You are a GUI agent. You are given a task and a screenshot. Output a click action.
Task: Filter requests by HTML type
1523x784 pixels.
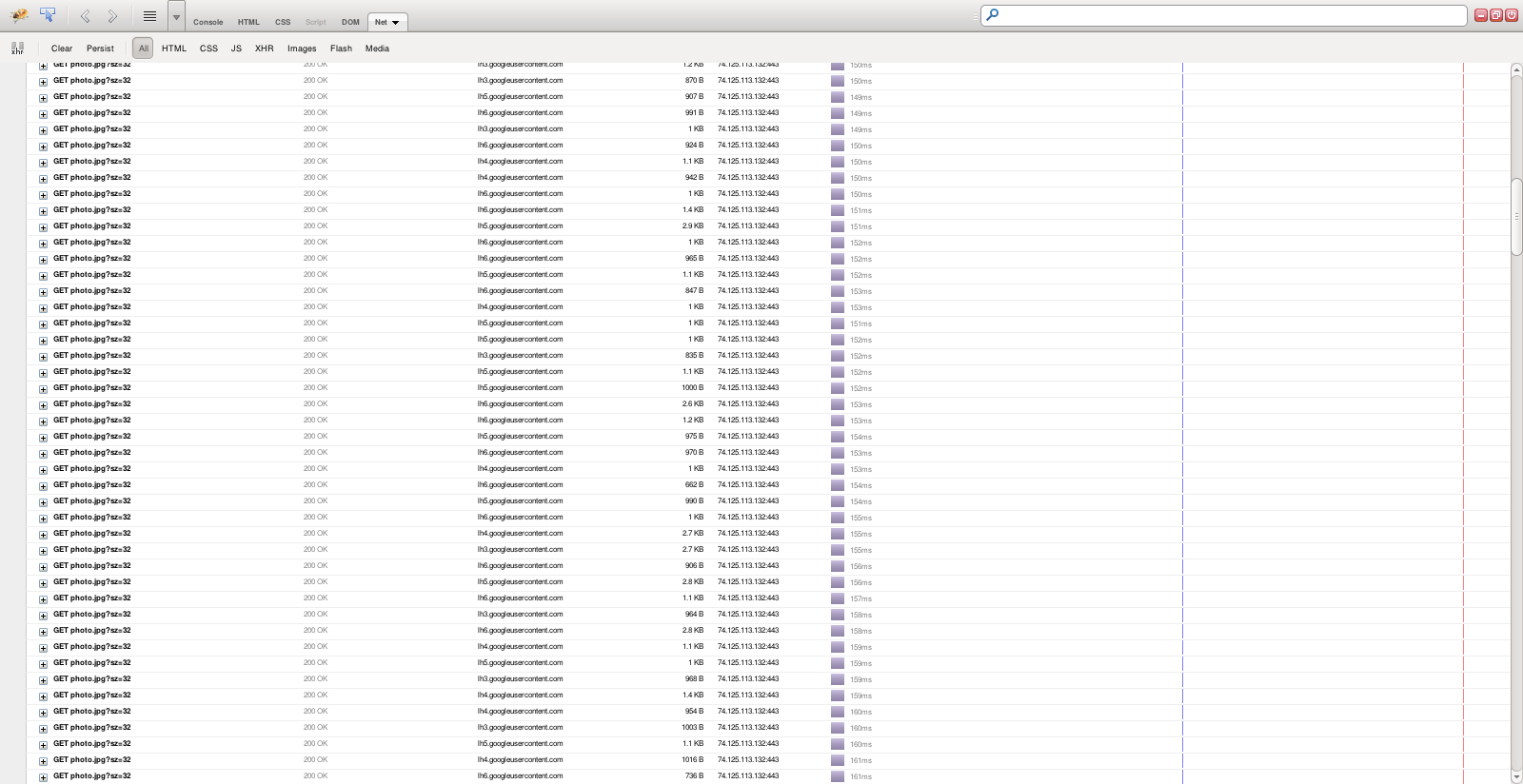click(174, 49)
